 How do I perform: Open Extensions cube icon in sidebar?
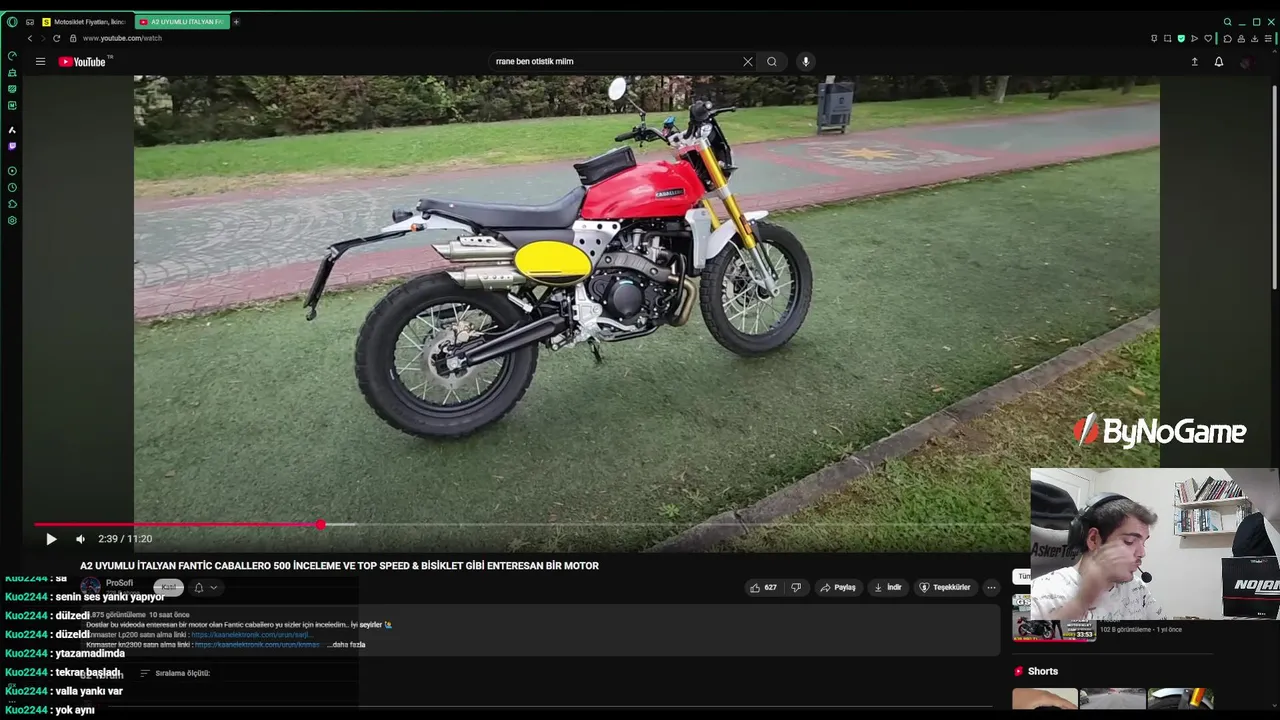pos(12,204)
